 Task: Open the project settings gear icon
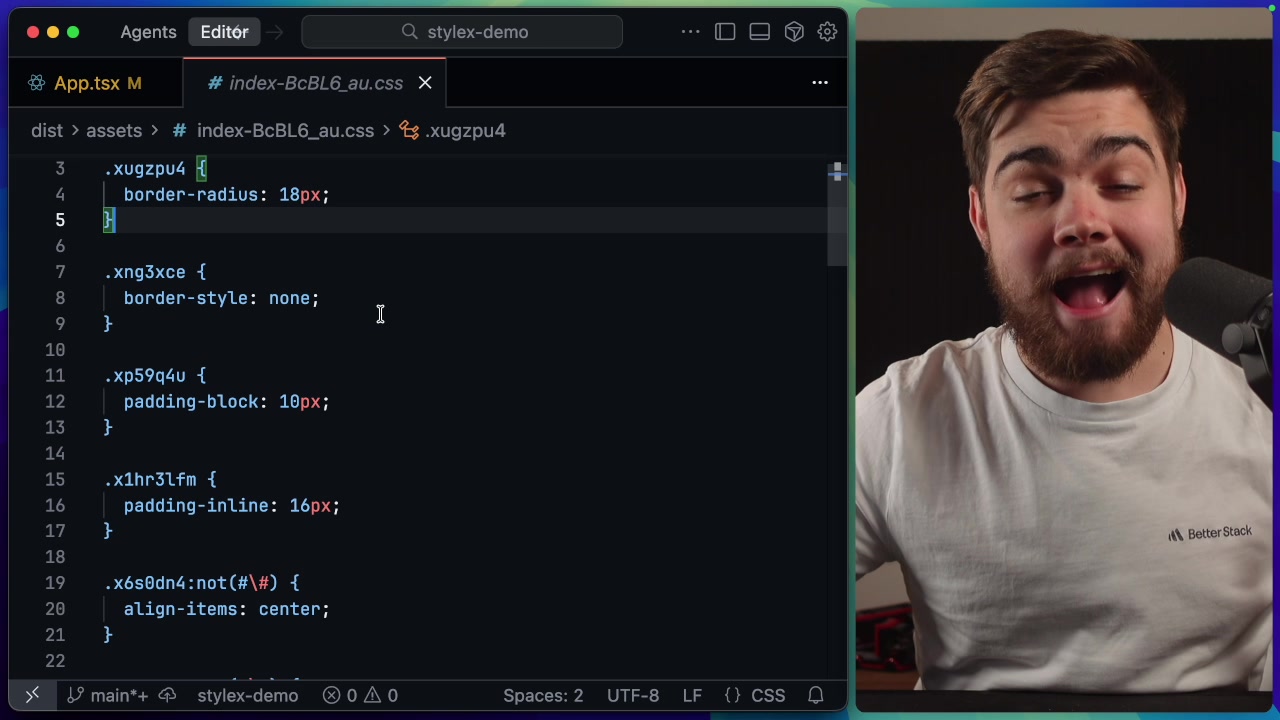coord(827,31)
